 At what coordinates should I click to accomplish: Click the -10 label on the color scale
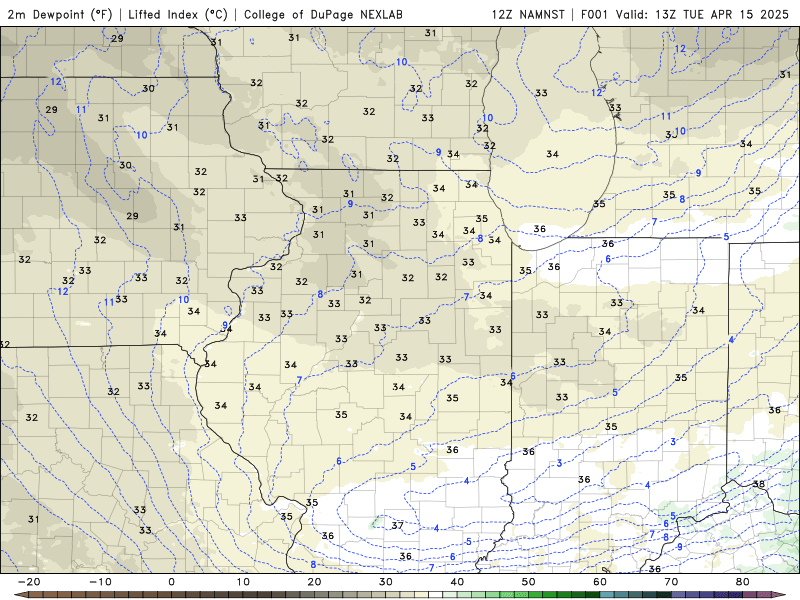coord(100,582)
